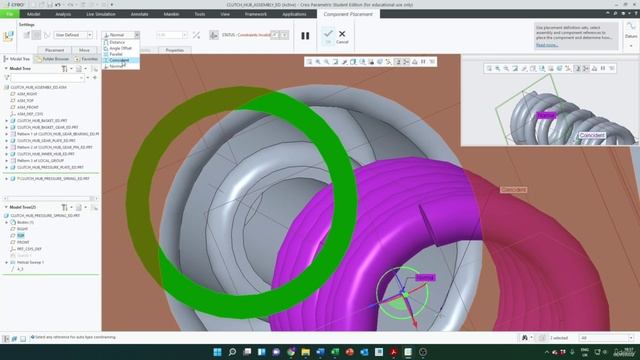Viewport: 640px width, 360px height.
Task: Choose Angle Offset constraint type
Action: click(120, 48)
